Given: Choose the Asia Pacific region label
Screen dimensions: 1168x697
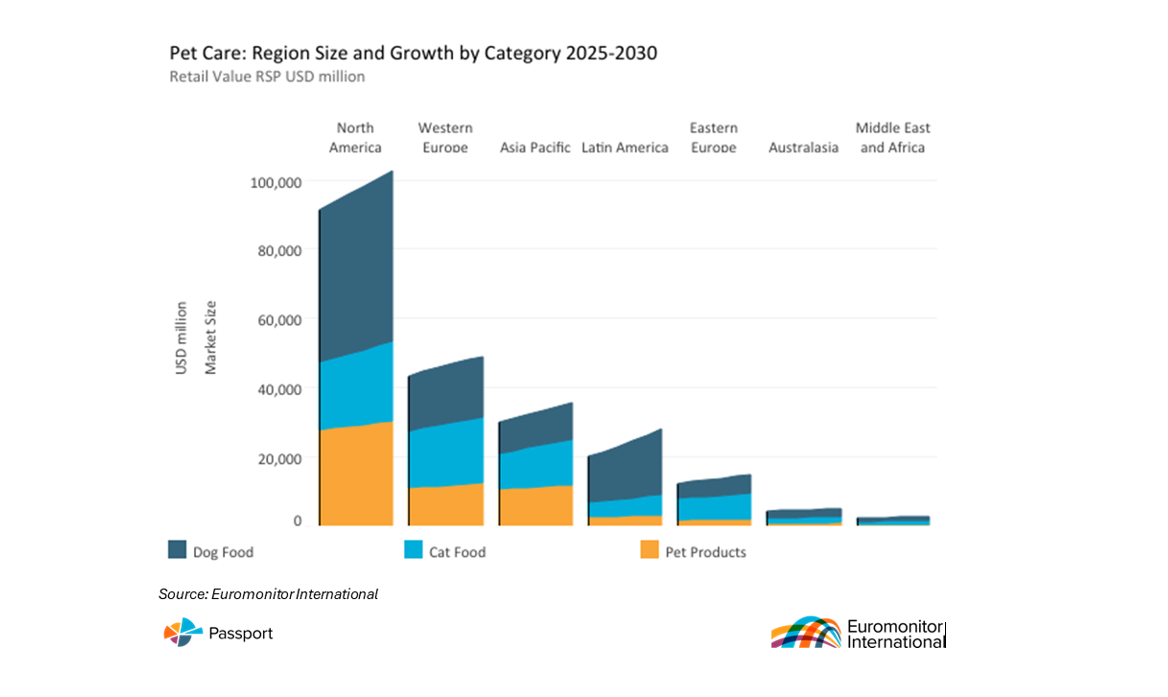Looking at the screenshot, I should (x=535, y=148).
